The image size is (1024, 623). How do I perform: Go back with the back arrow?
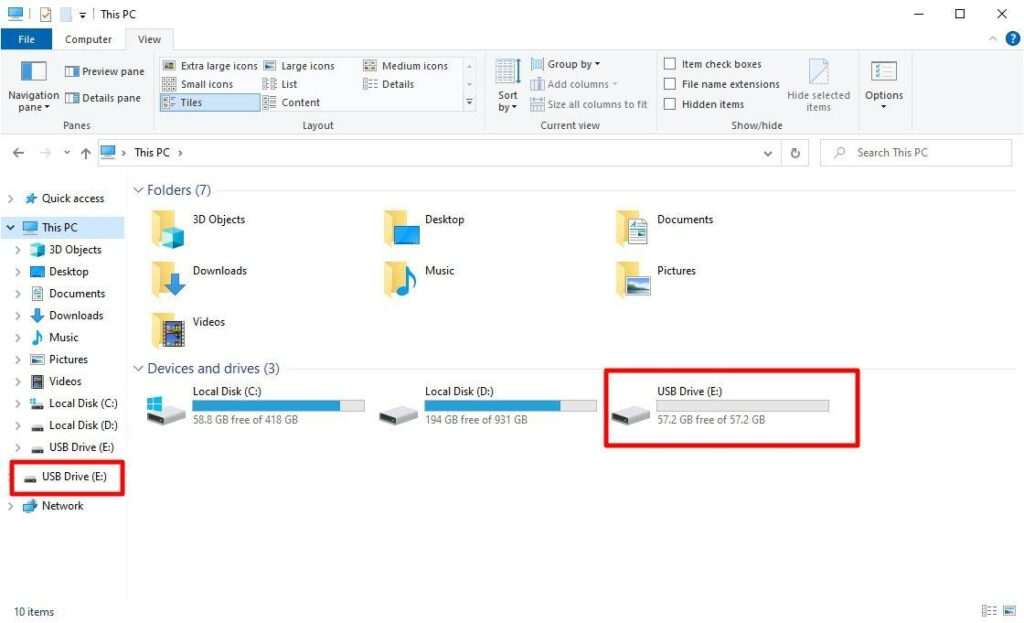pyautogui.click(x=18, y=153)
